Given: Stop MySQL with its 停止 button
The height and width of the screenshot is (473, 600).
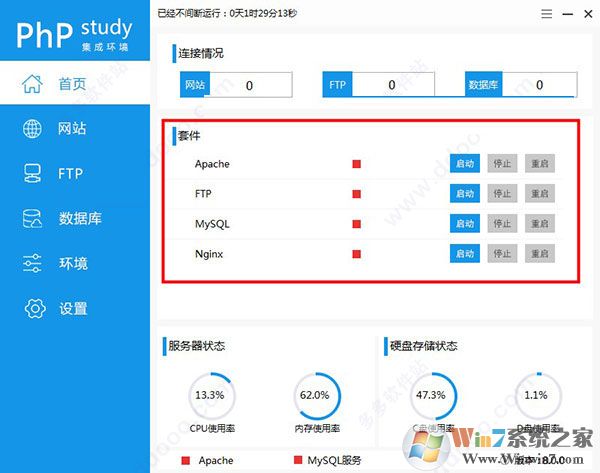Looking at the screenshot, I should coord(502,223).
